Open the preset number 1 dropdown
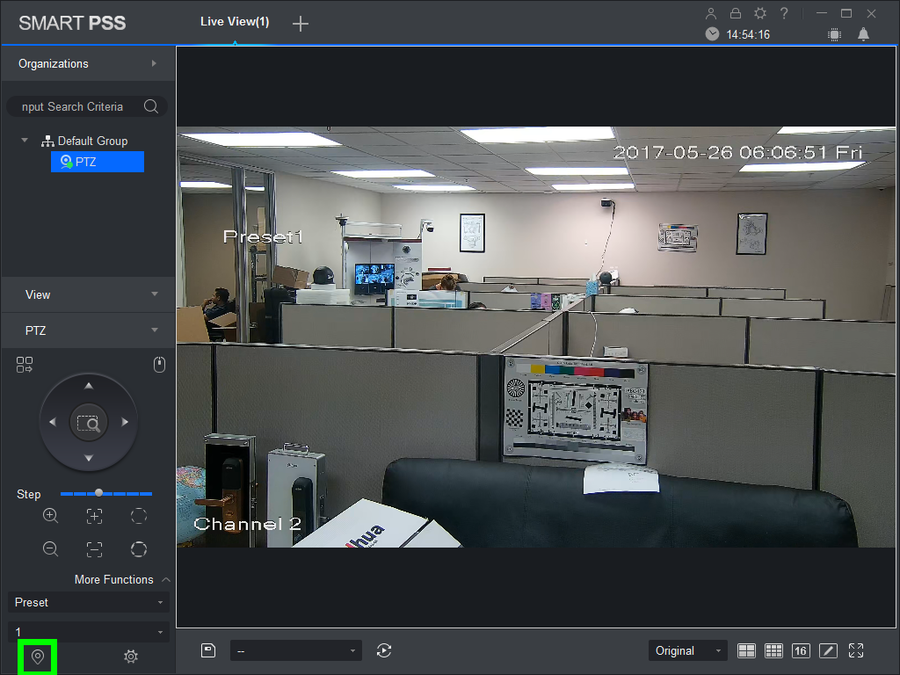This screenshot has height=675, width=900. point(88,631)
